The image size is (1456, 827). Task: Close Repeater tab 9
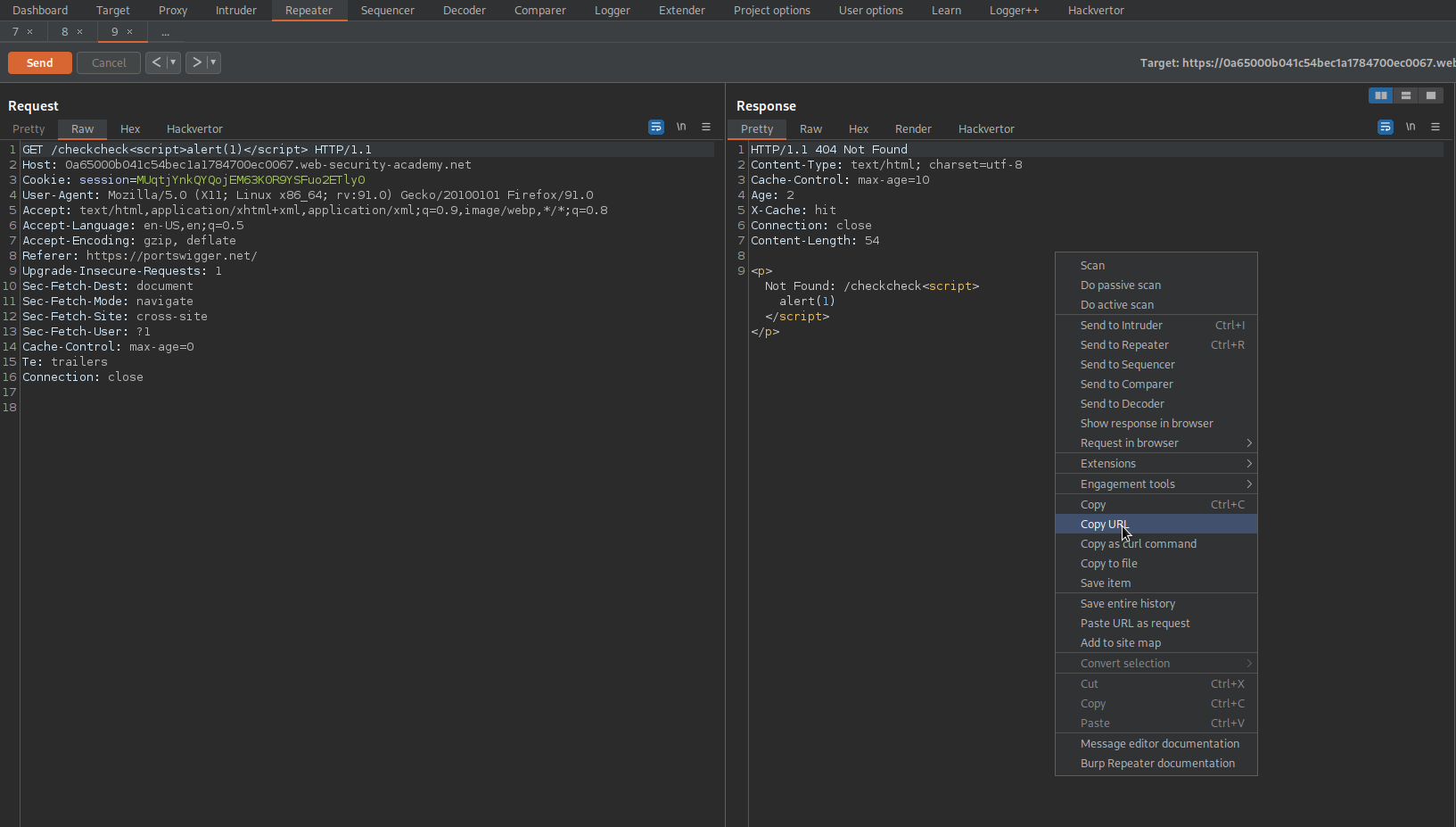click(129, 32)
